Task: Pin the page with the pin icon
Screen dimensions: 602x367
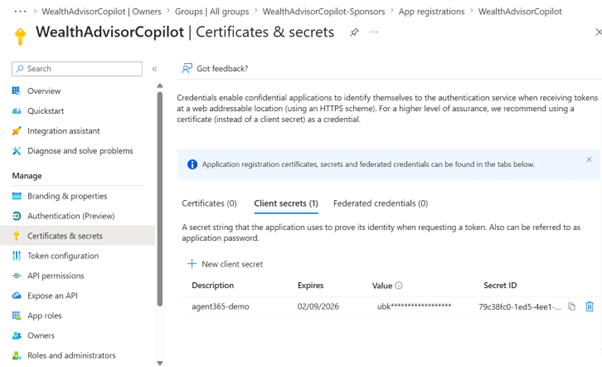Action: (x=354, y=33)
